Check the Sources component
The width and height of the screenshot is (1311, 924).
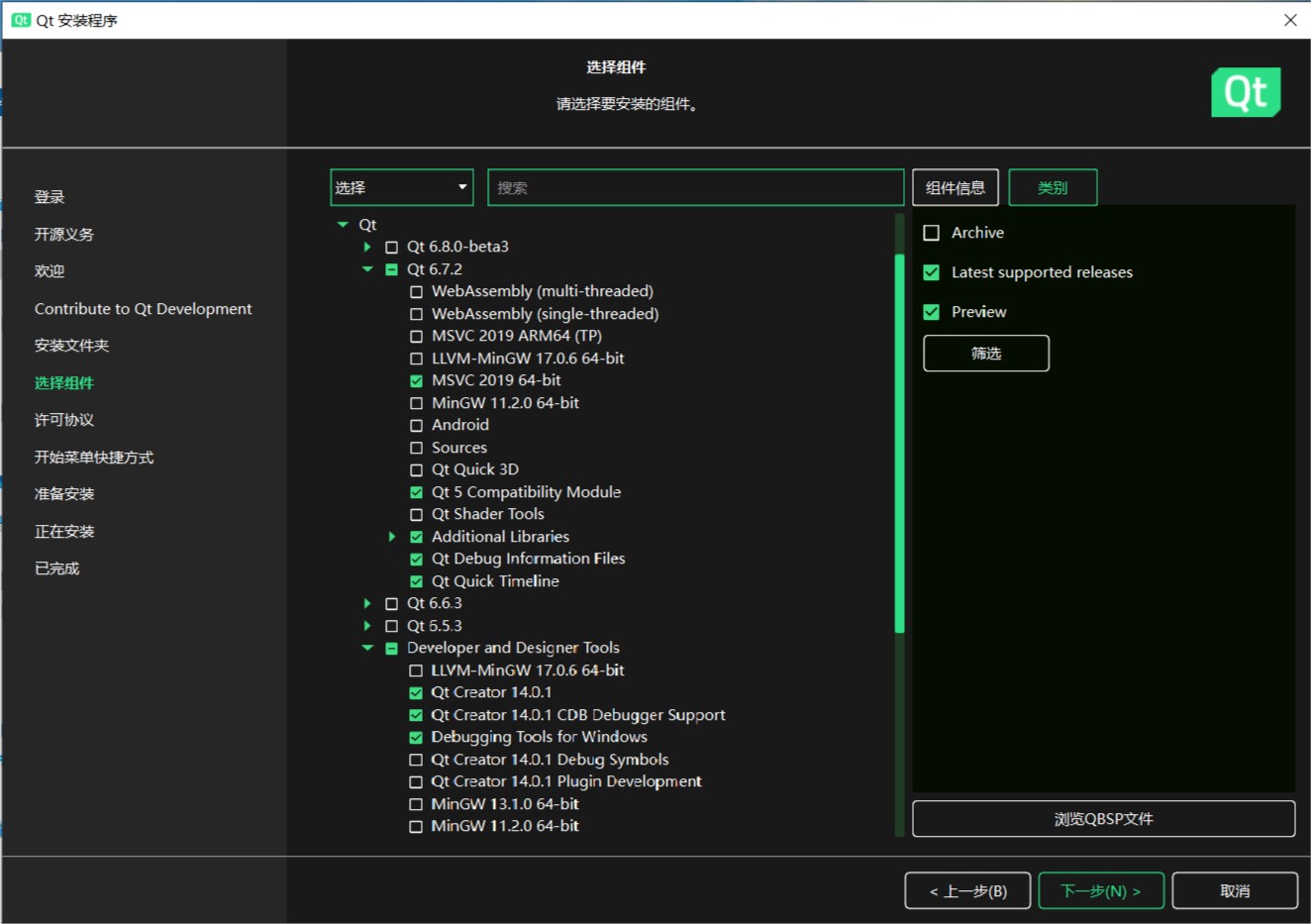(416, 448)
